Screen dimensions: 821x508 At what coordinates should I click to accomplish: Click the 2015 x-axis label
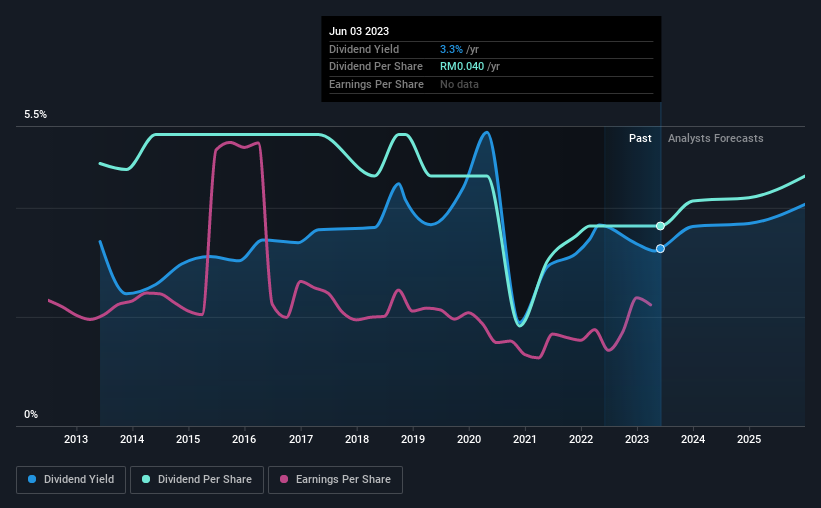pos(188,439)
